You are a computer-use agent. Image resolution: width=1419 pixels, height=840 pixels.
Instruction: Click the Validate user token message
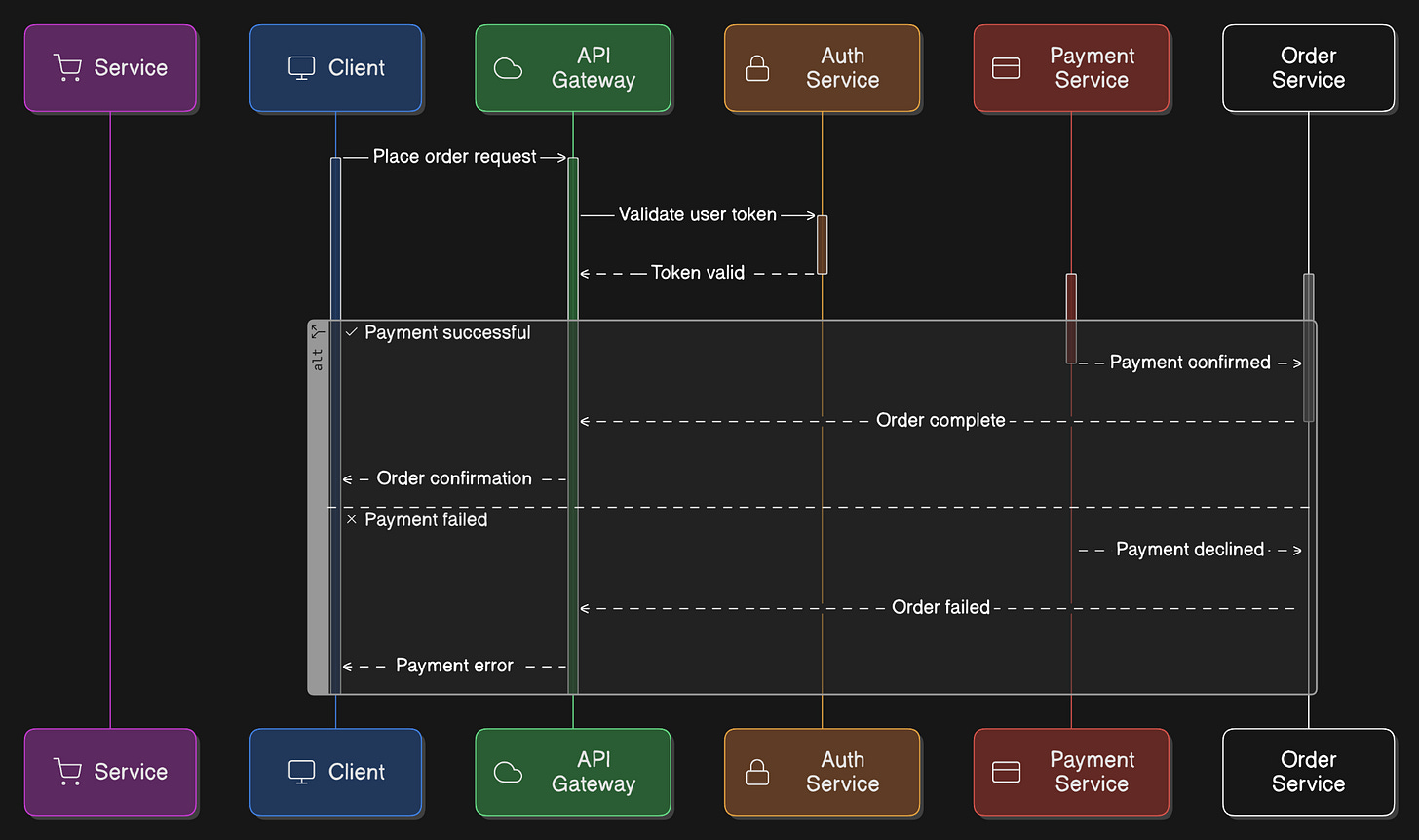[x=698, y=215]
